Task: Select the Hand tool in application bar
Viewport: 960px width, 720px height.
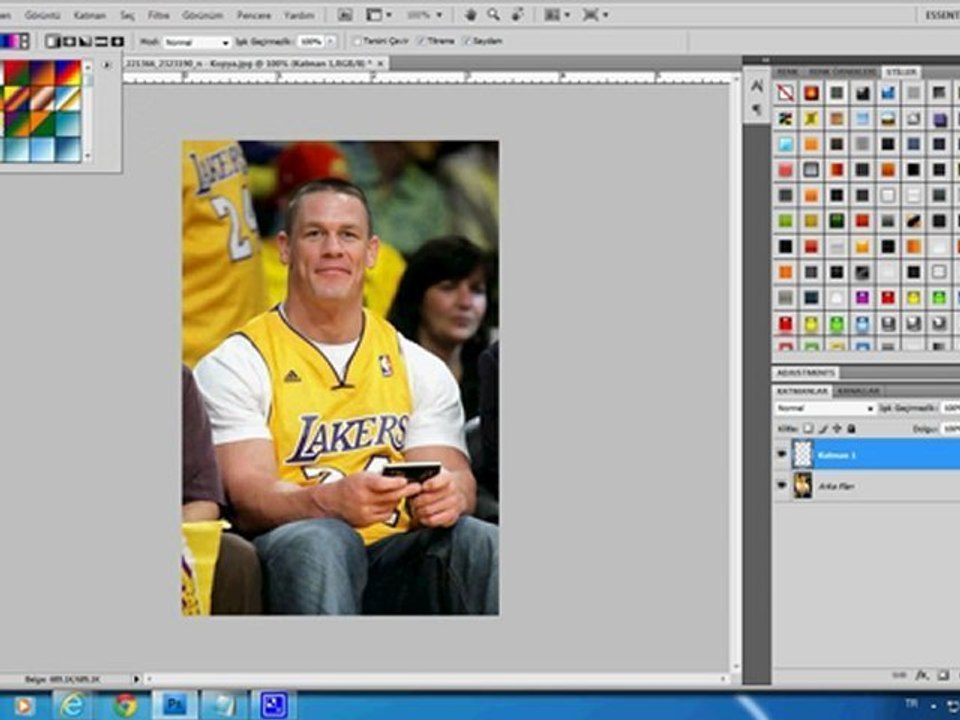Action: click(470, 15)
